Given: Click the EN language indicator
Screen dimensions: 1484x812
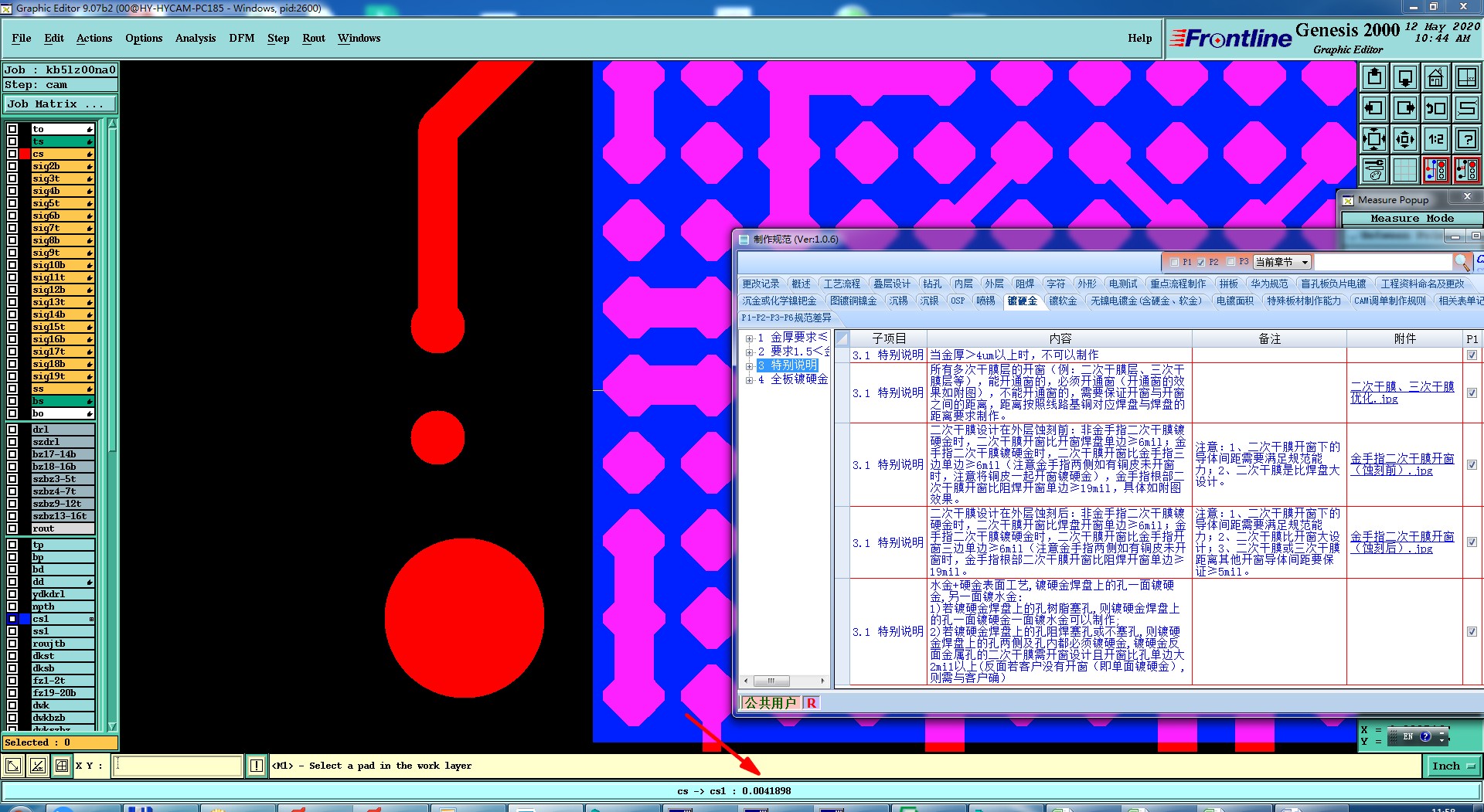Looking at the screenshot, I should pos(1408,736).
